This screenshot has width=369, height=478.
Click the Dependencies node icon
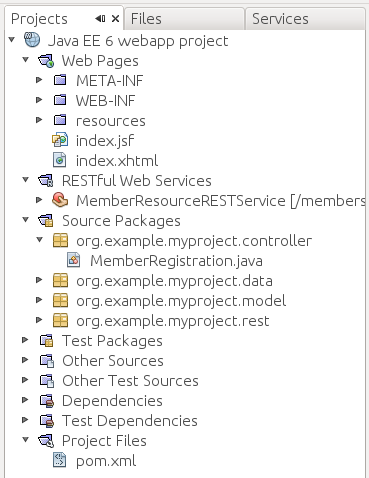coord(47,400)
